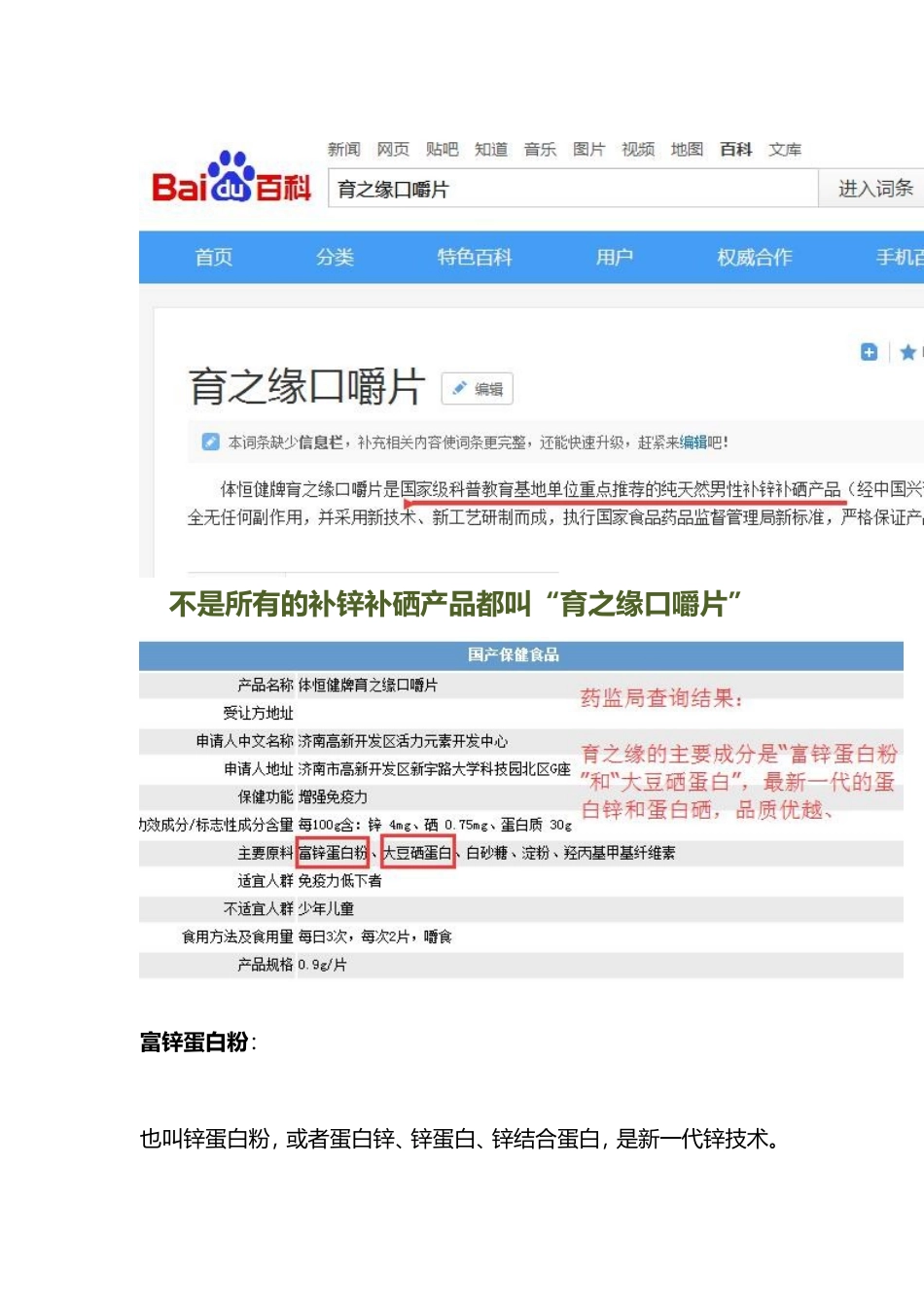Image resolution: width=924 pixels, height=1307 pixels.
Task: Open the 知道 search category
Action: click(x=491, y=149)
